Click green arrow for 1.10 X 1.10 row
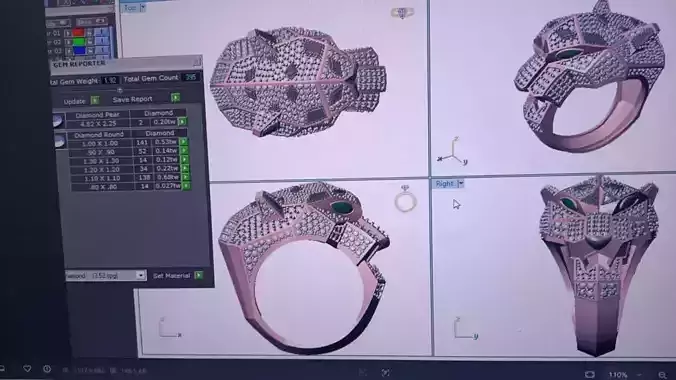Viewport: 676px width, 380px height. tap(185, 177)
